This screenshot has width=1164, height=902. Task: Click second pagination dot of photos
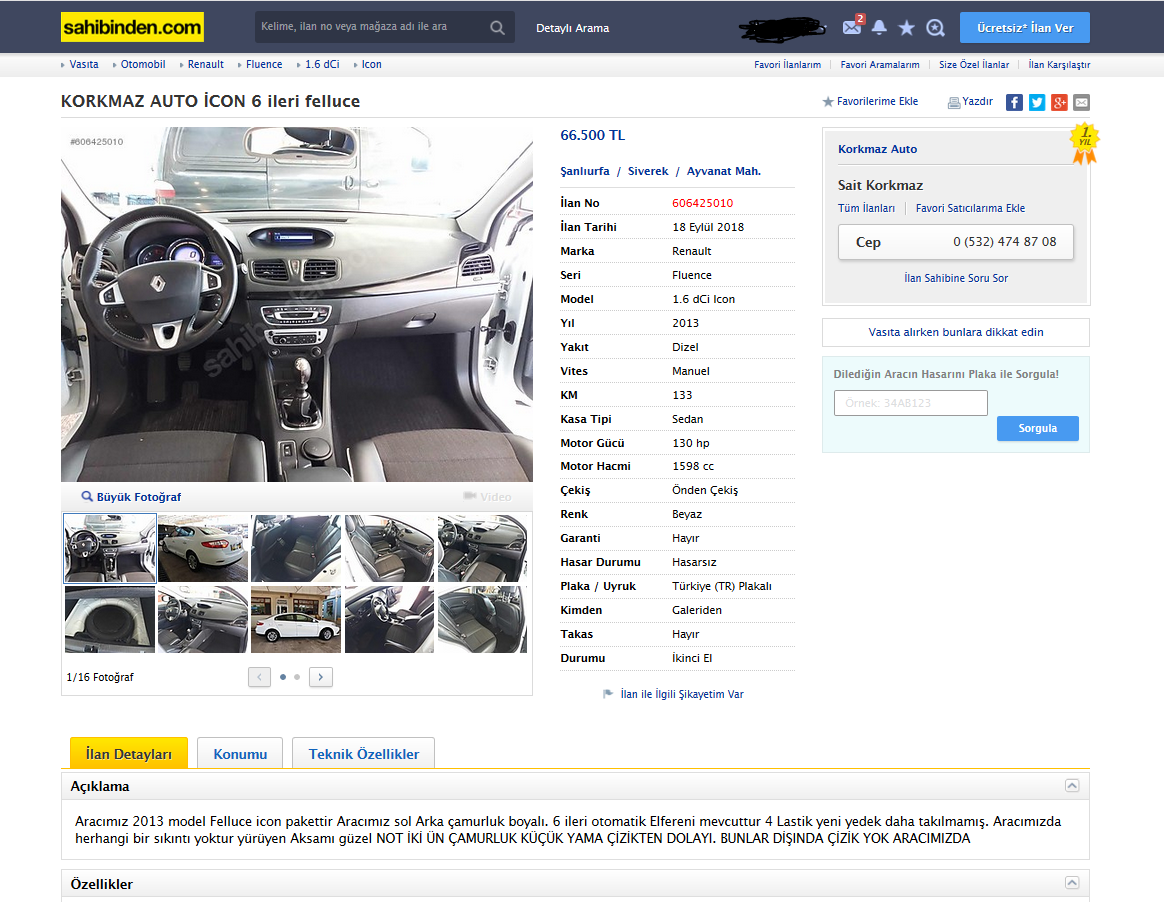[297, 677]
